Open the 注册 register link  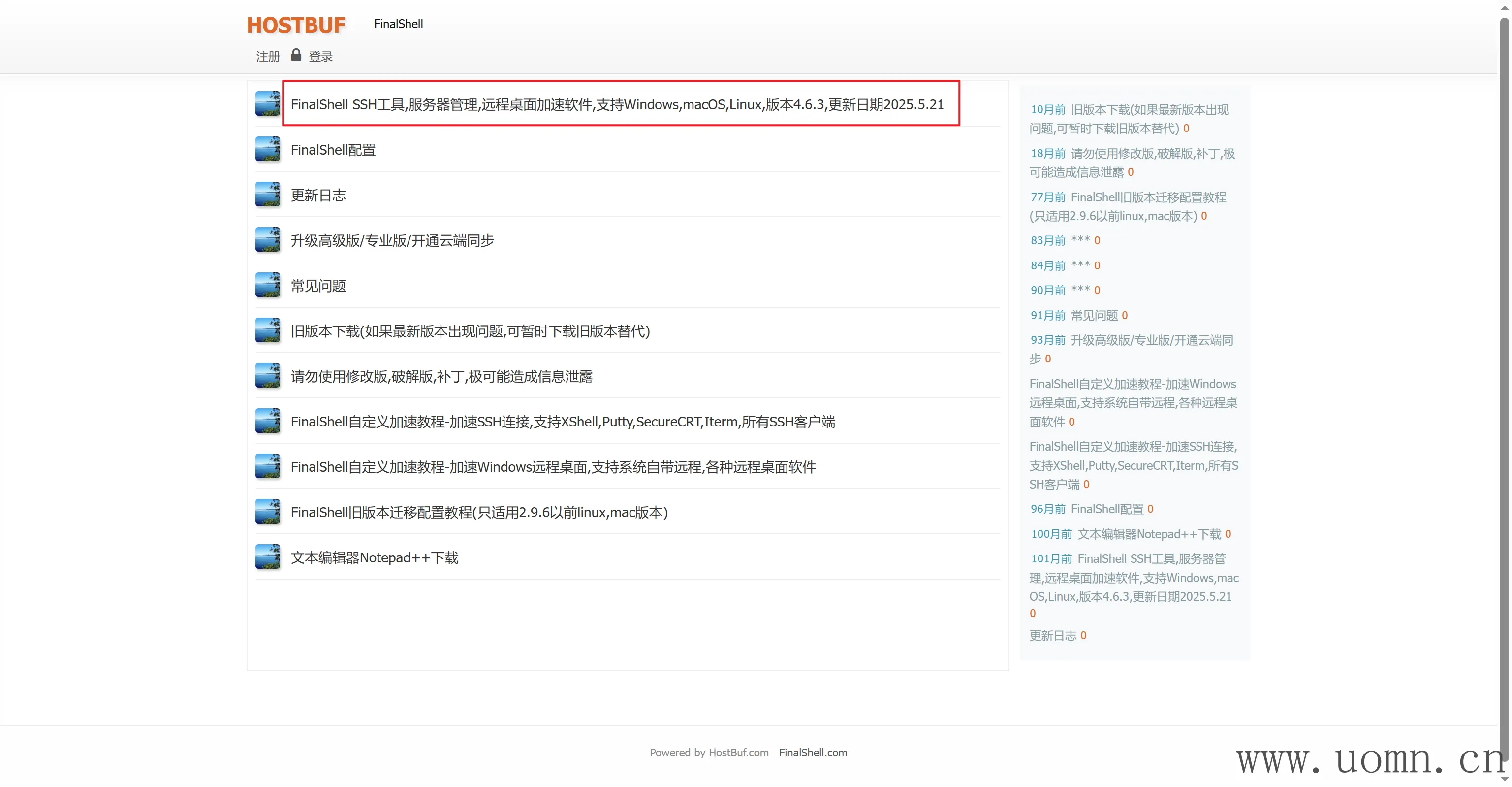click(268, 56)
